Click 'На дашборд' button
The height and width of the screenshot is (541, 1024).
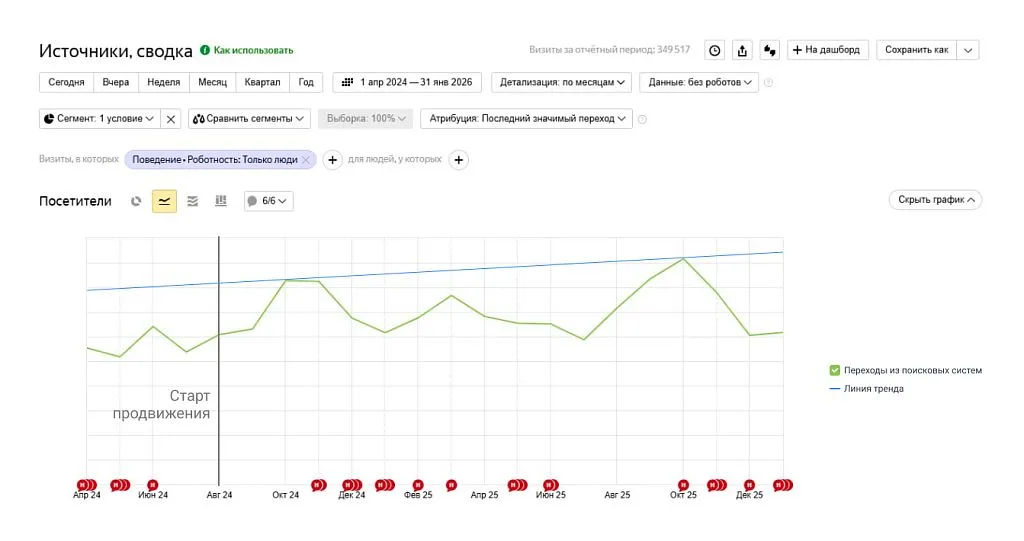point(828,50)
